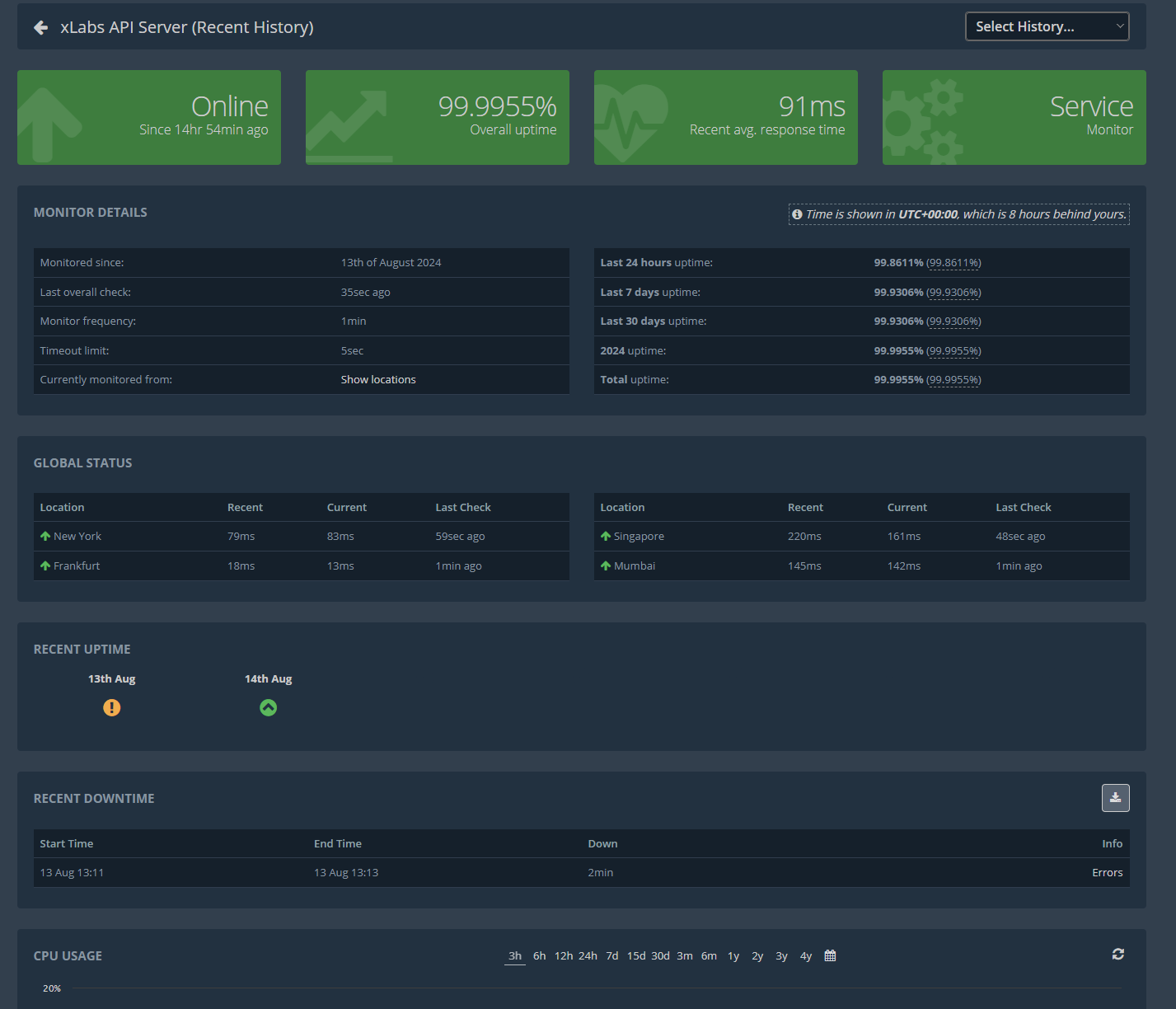Select the 1y CPU usage range
This screenshot has width=1176, height=1009.
tap(733, 956)
